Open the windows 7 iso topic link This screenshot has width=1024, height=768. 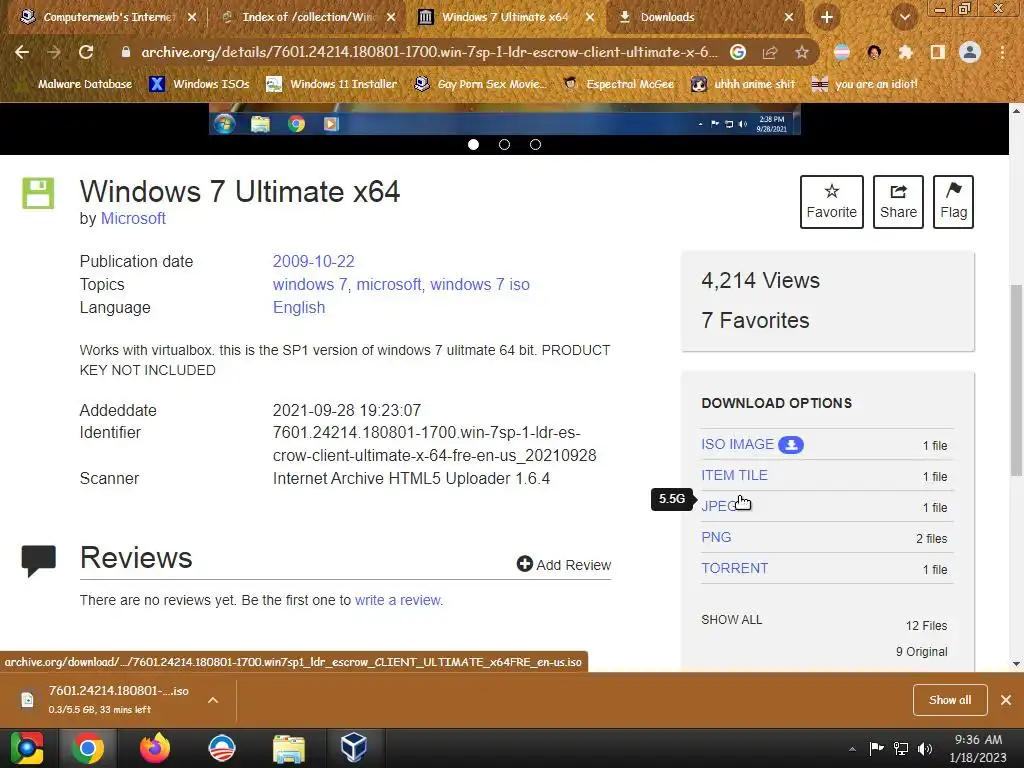(480, 284)
